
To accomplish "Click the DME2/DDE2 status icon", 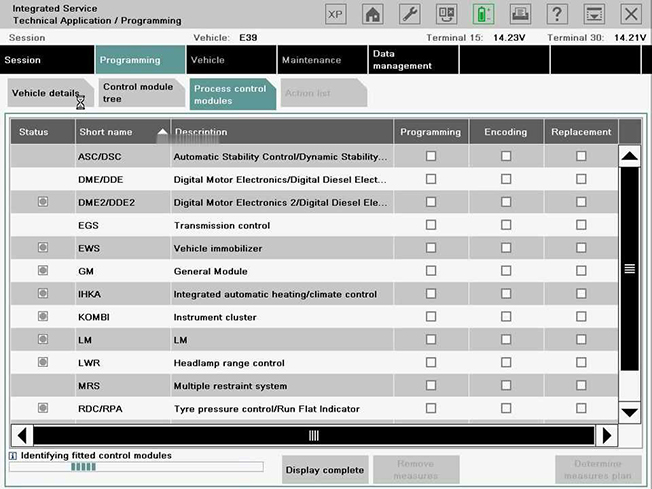I will [x=43, y=202].
